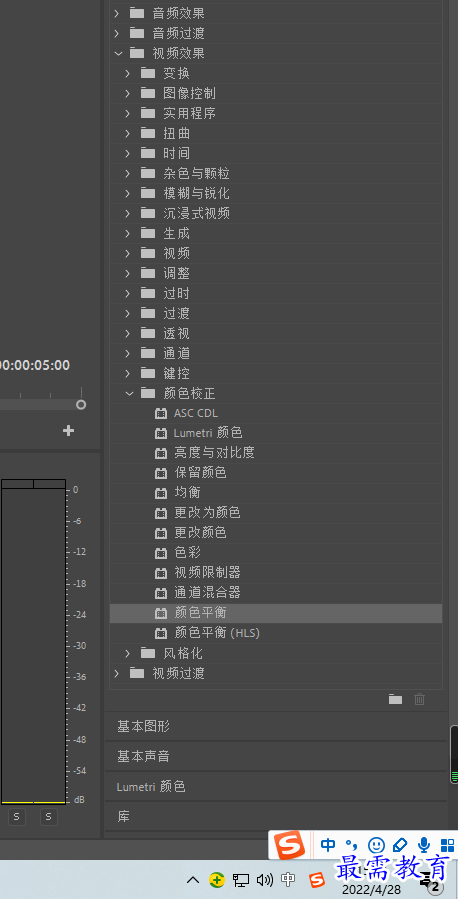Viewport: 458px width, 899px height.
Task: Collapse the 视频效果 folder
Action: [x=118, y=53]
